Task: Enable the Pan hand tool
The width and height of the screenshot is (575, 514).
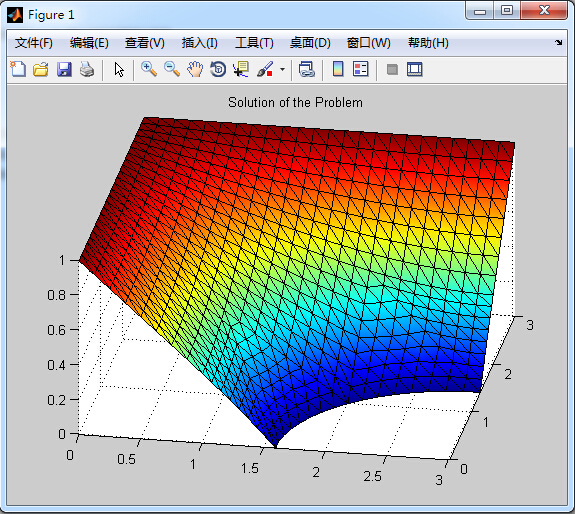Action: pyautogui.click(x=195, y=69)
